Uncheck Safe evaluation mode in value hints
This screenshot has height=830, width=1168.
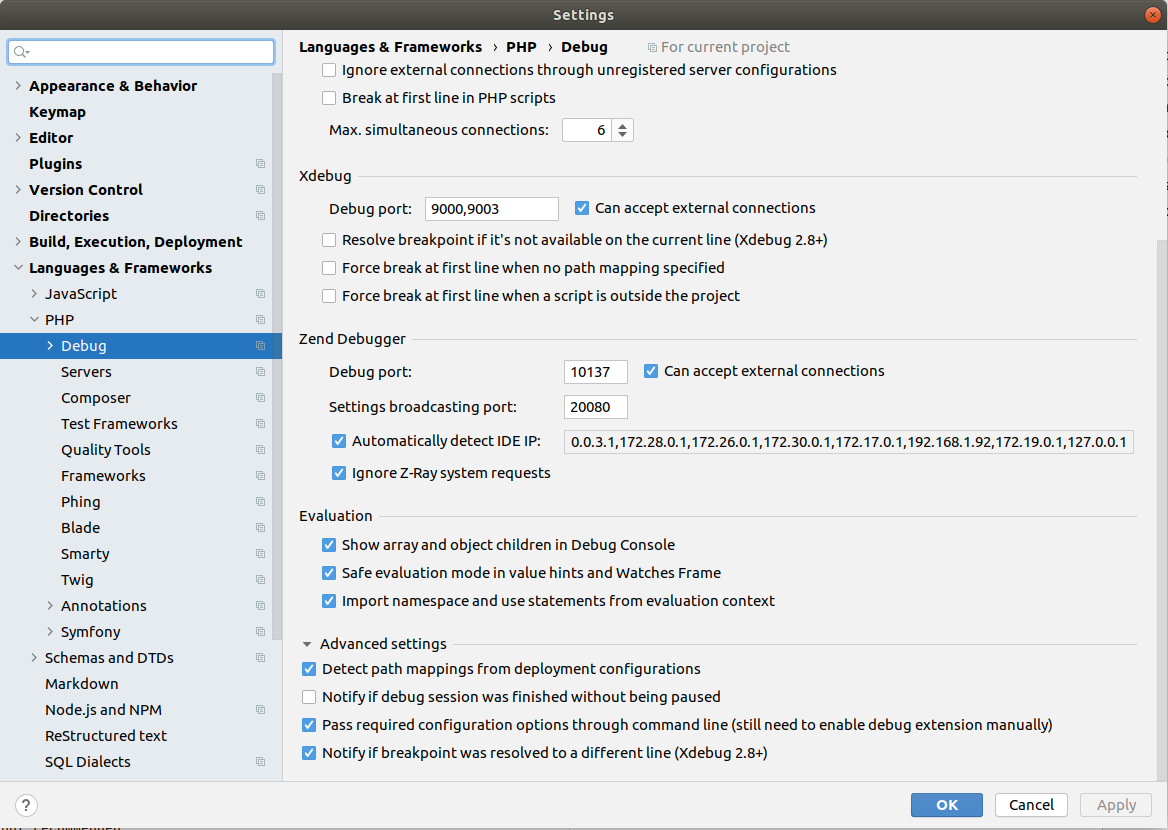pos(328,573)
